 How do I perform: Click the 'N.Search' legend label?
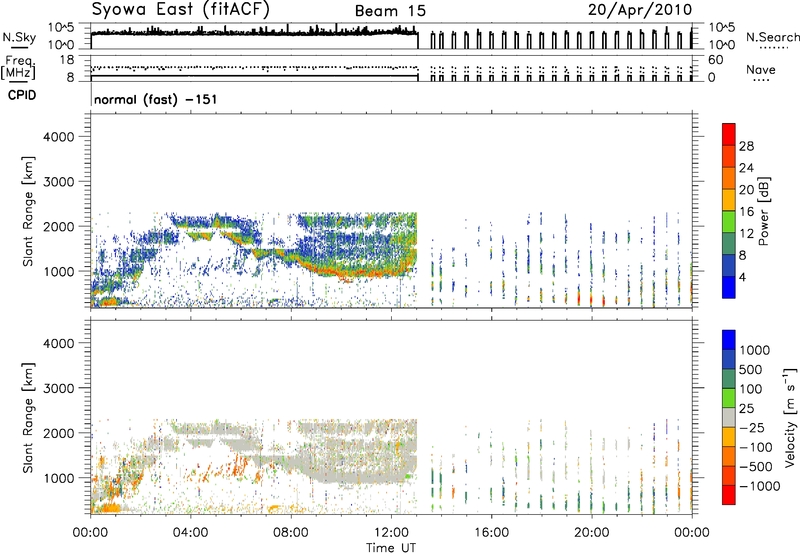click(x=773, y=37)
